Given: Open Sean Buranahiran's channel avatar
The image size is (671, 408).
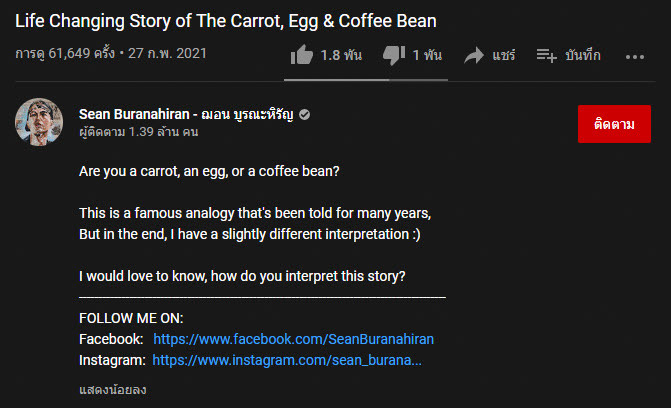Looking at the screenshot, I should point(40,122).
